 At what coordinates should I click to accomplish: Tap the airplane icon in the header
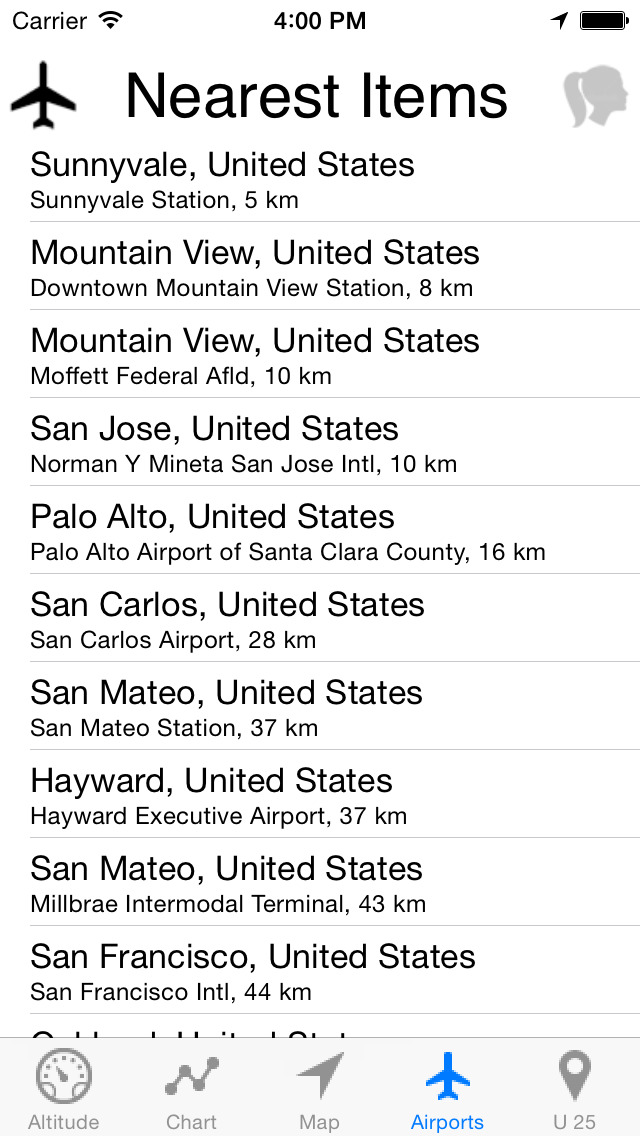click(x=43, y=96)
